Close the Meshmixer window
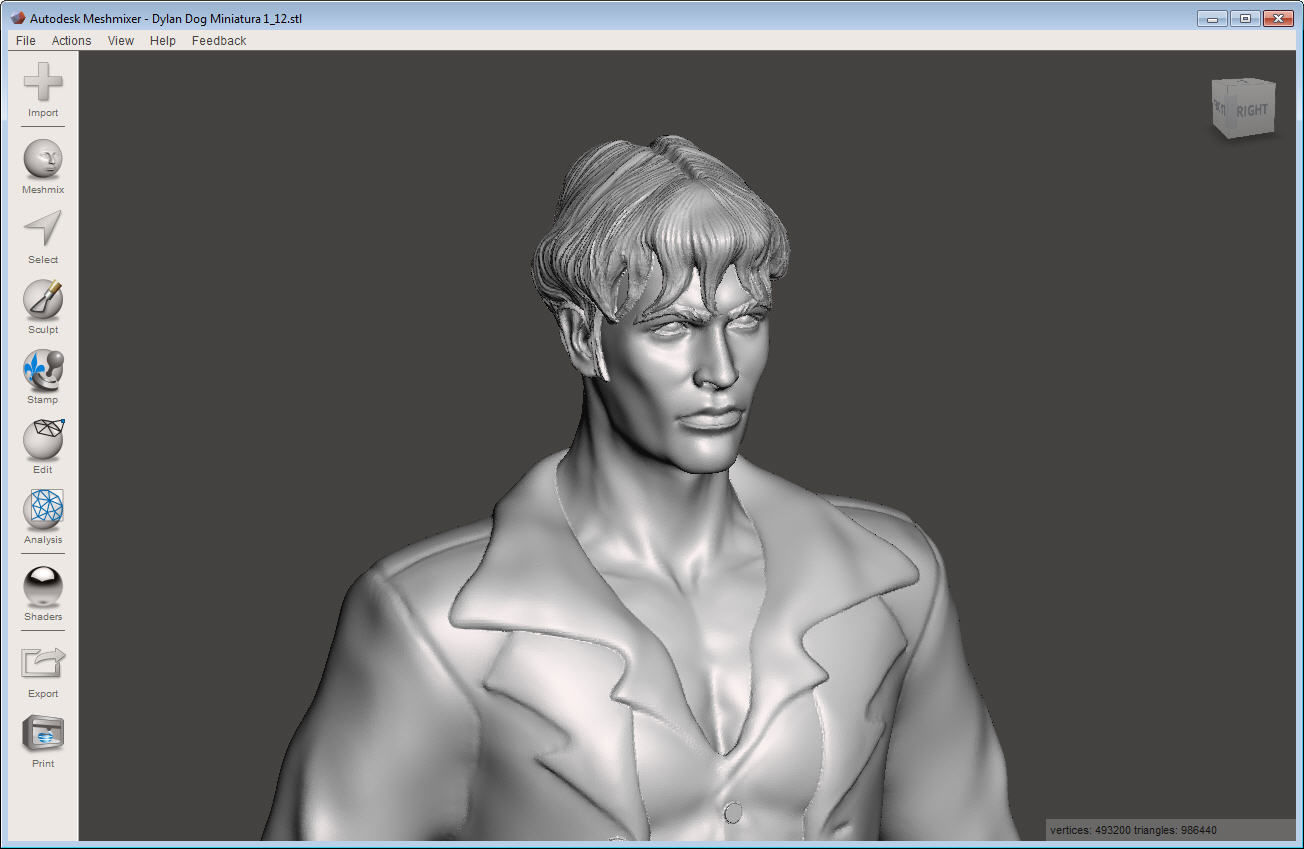Screen dimensions: 1304x849 point(1278,18)
